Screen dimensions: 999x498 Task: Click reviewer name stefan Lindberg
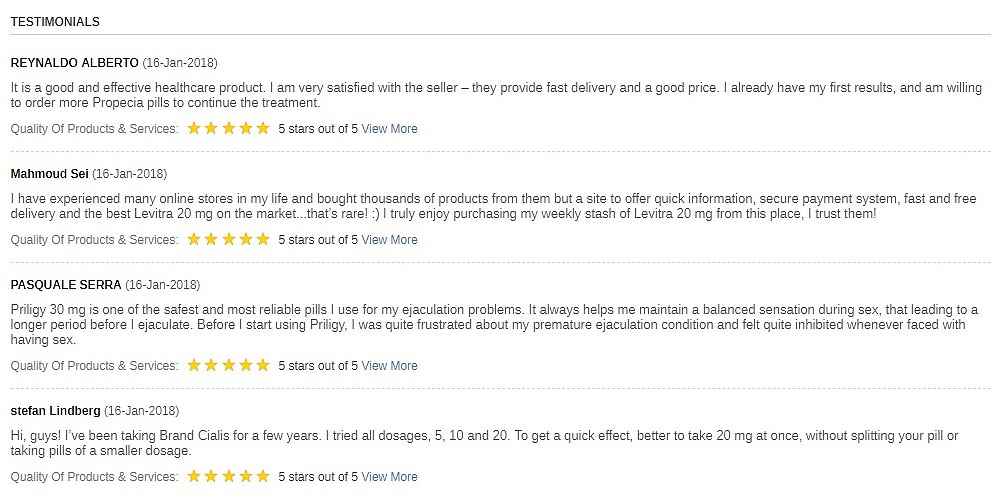(55, 411)
